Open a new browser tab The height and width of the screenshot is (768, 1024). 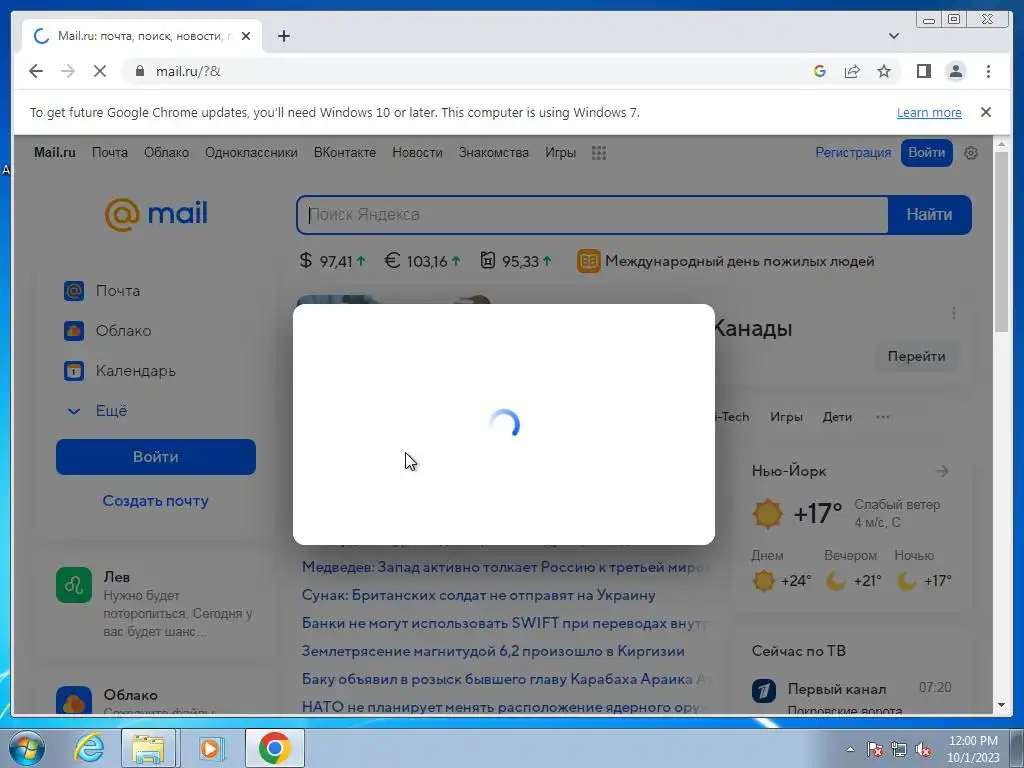(x=283, y=36)
